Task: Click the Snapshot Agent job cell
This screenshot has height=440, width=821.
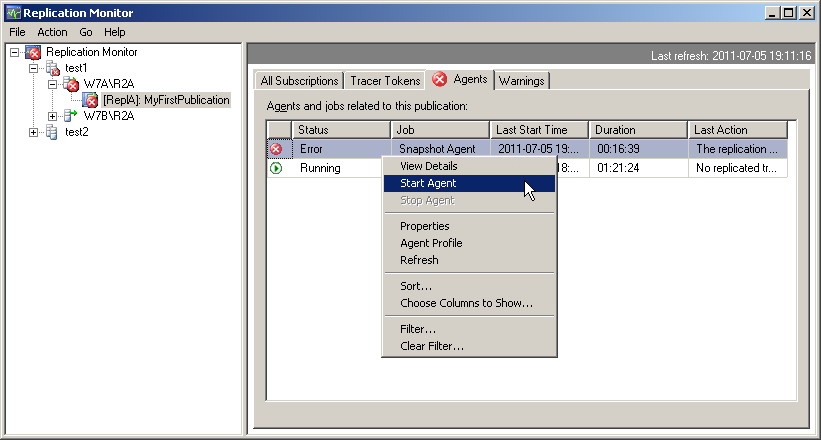Action: click(x=440, y=149)
